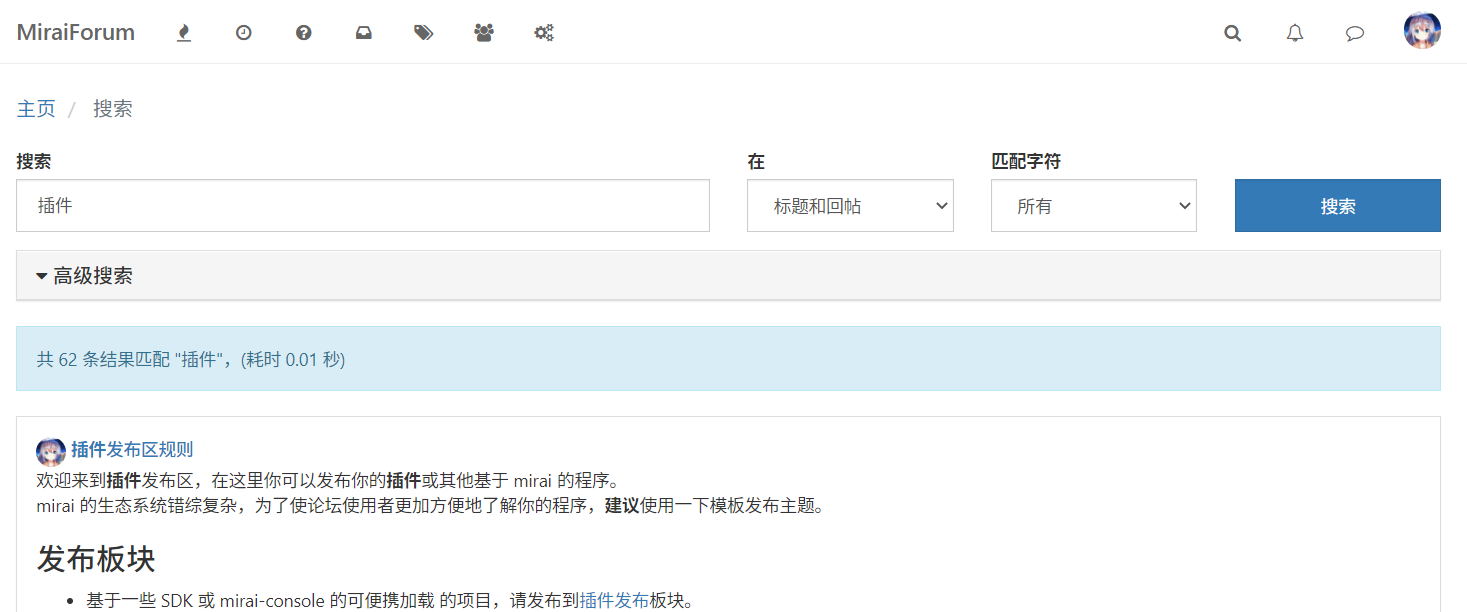Open the chat speech bubble icon
Viewport: 1467px width, 612px height.
[x=1355, y=33]
